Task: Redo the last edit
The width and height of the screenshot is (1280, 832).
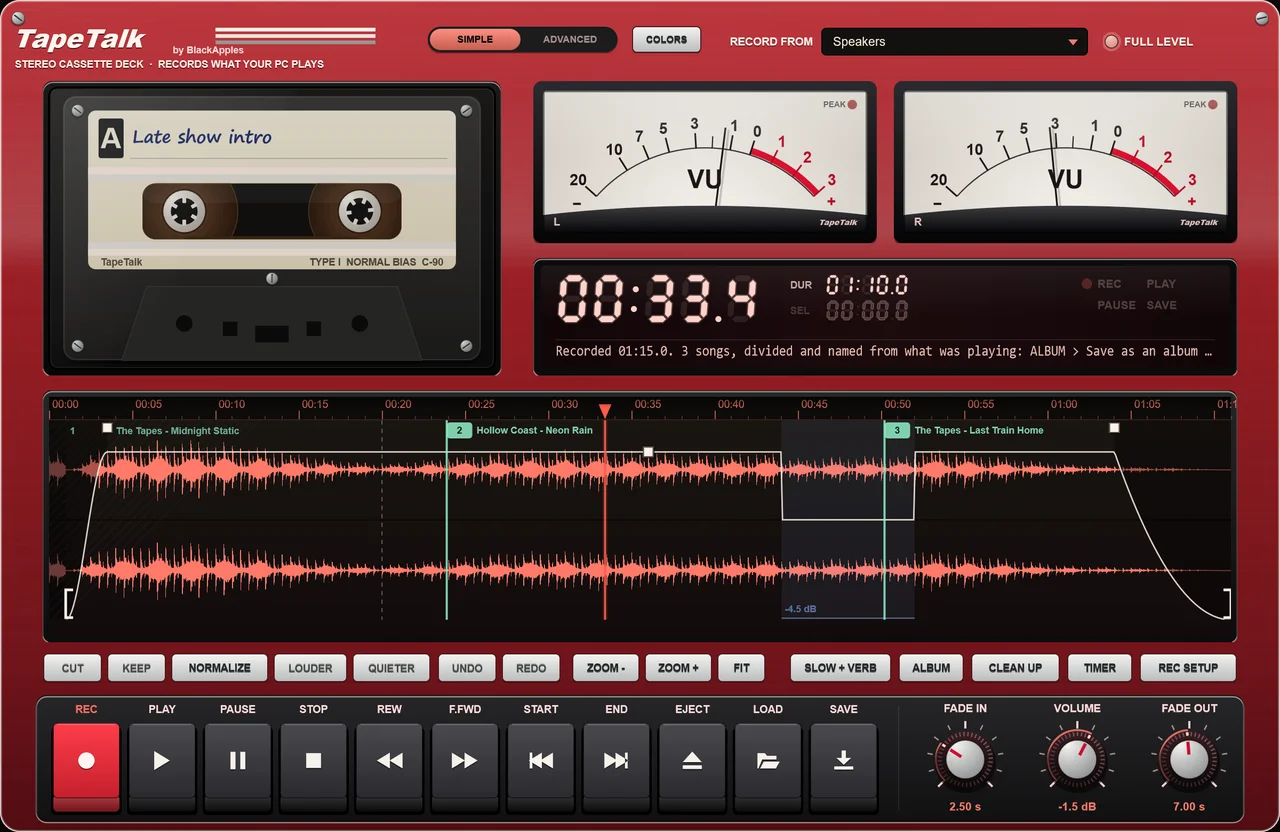Action: (532, 668)
